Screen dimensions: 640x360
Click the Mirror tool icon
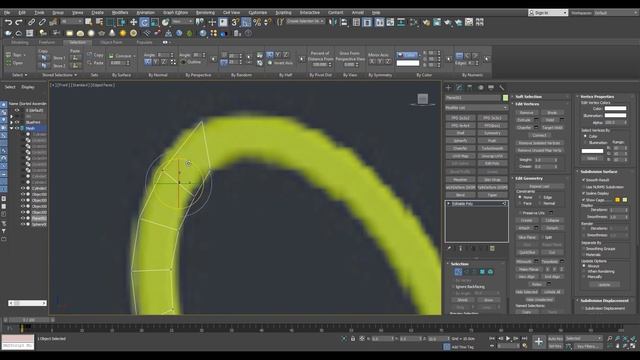tap(333, 22)
